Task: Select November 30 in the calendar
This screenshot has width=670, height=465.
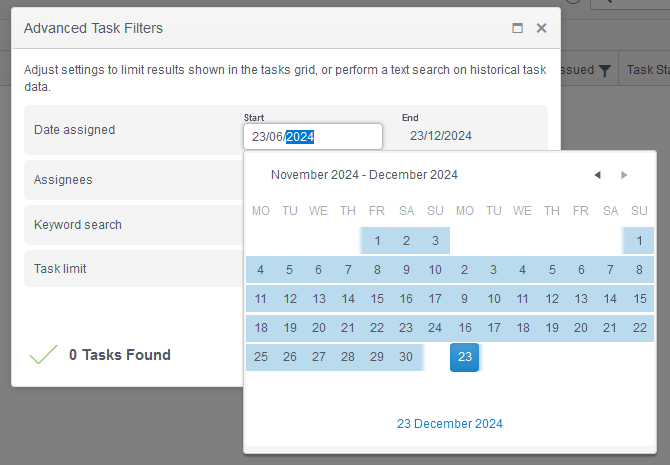Action: click(x=406, y=357)
